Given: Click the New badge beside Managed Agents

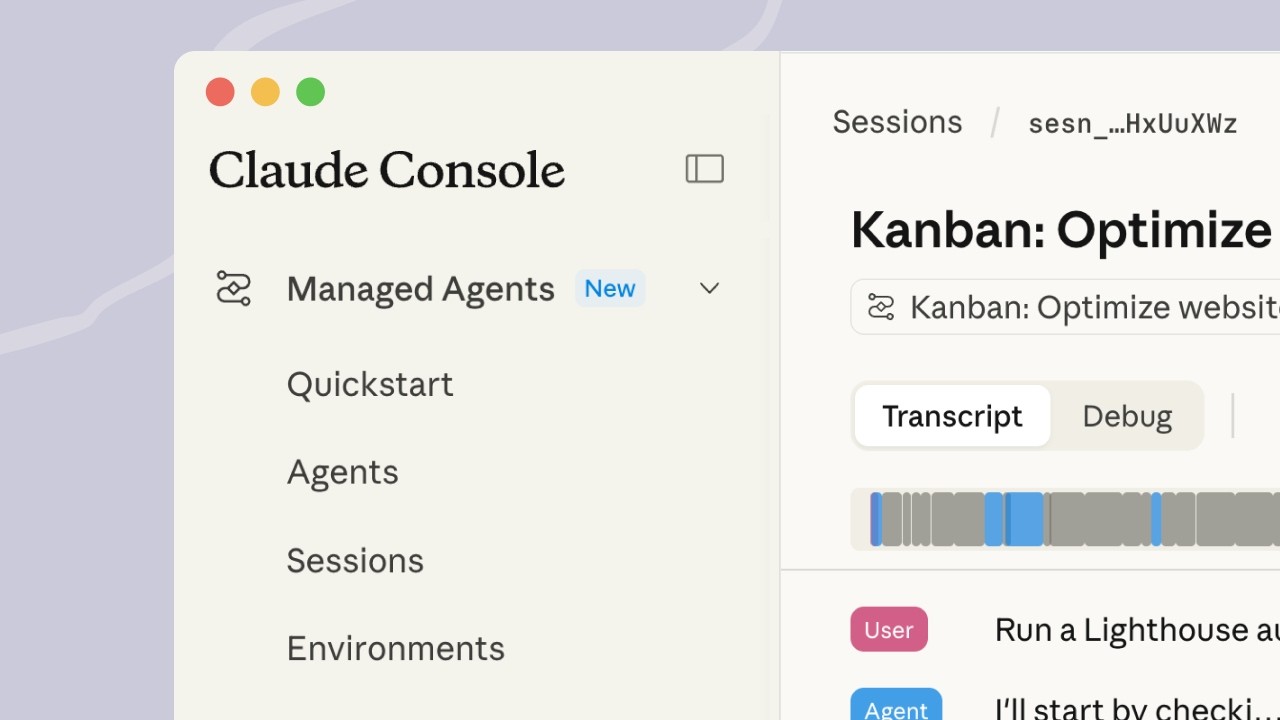Looking at the screenshot, I should click(610, 289).
